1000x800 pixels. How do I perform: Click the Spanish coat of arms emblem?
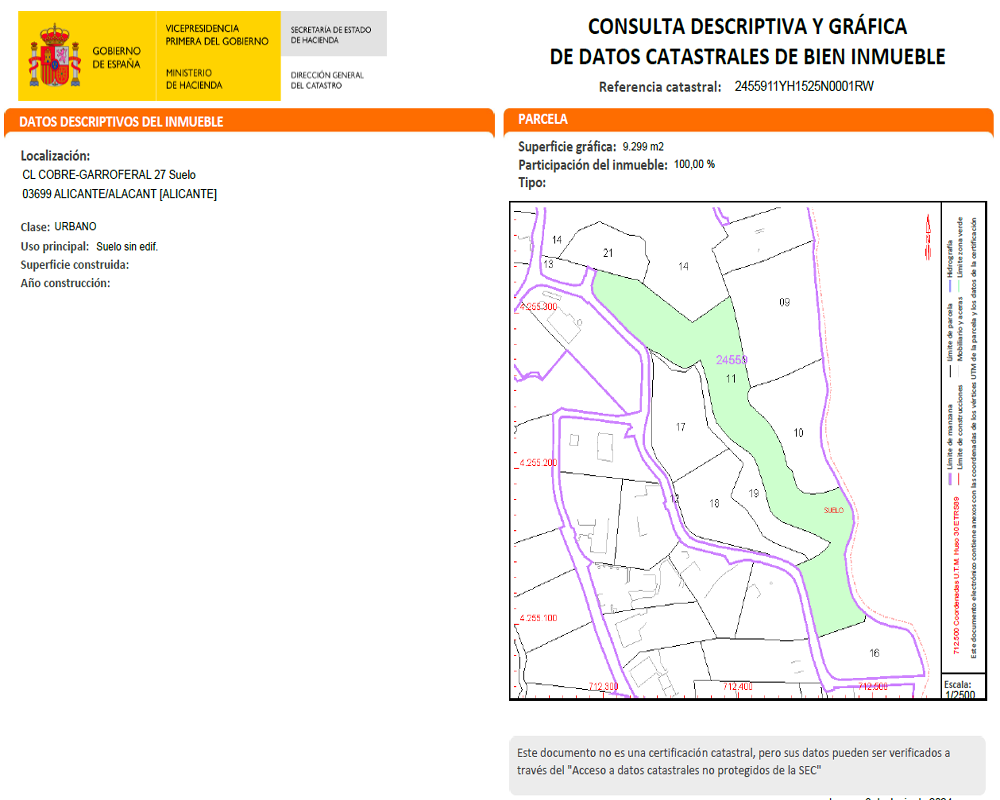[54, 56]
